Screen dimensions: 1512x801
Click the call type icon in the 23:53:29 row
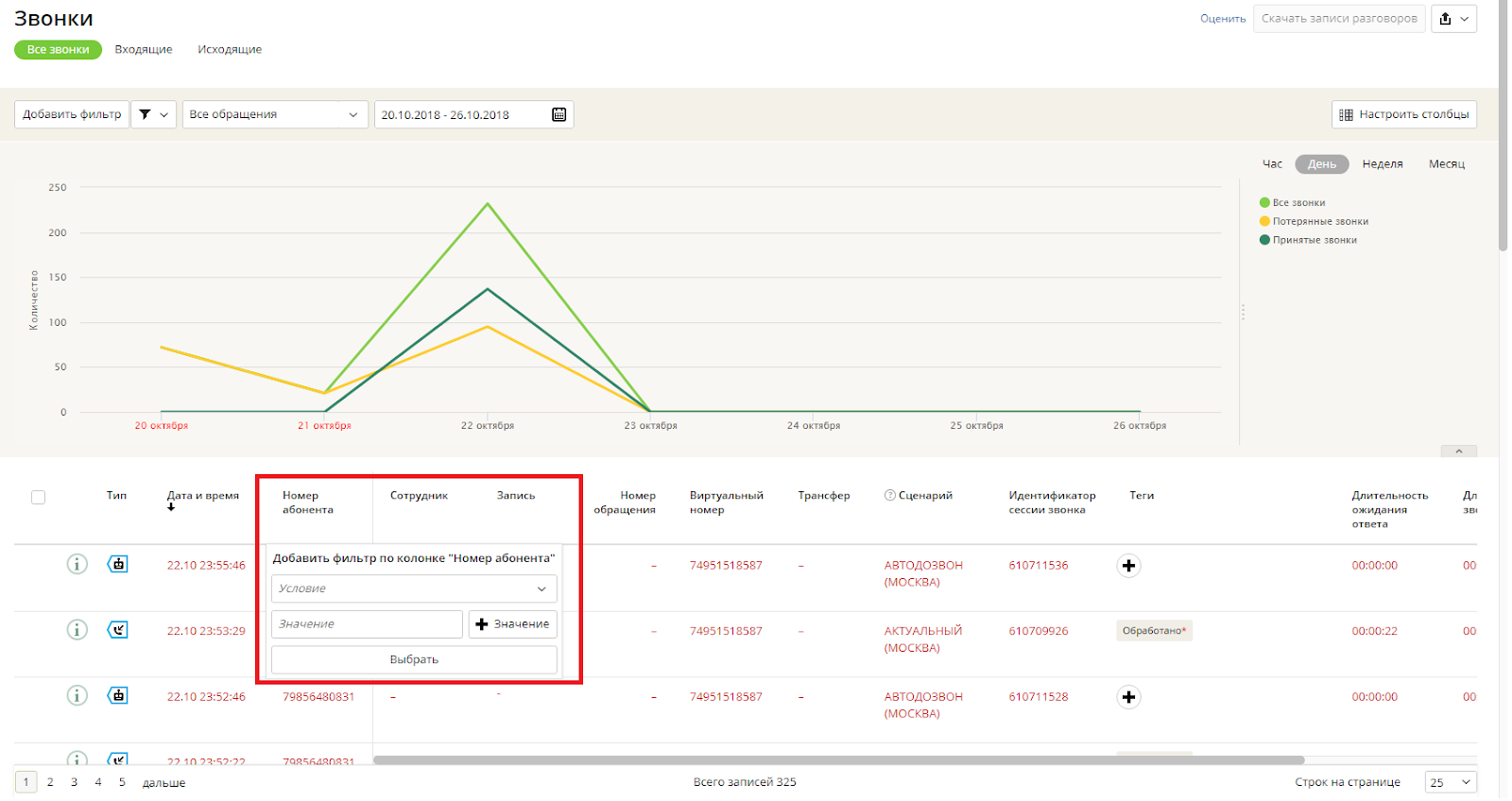coord(117,630)
